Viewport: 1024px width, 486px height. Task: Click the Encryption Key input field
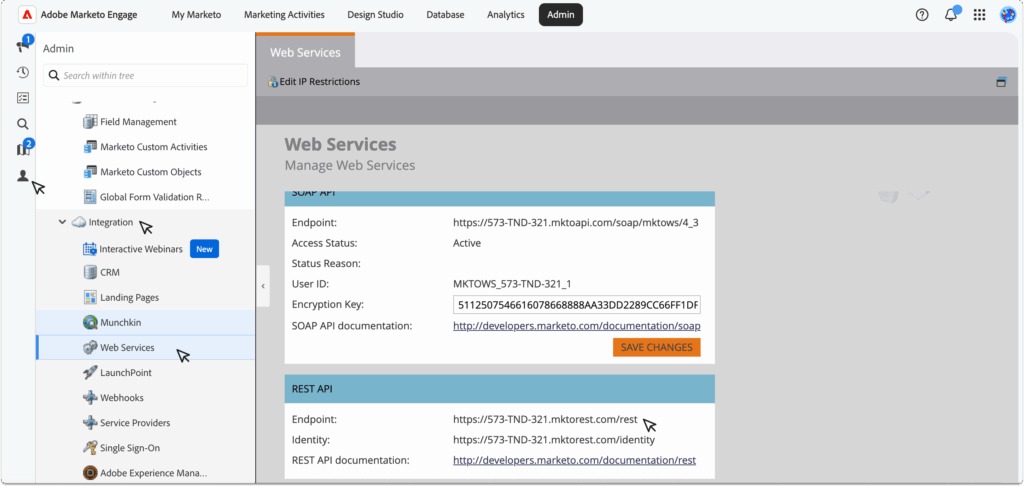pos(576,305)
